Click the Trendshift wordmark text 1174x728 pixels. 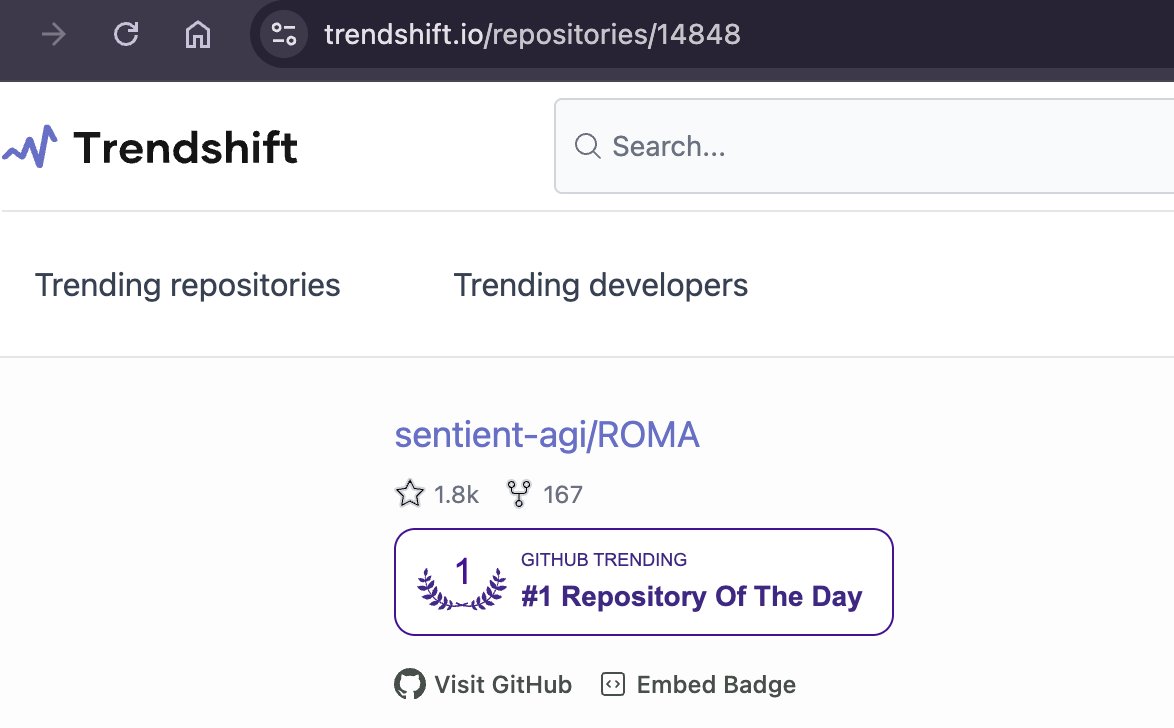click(x=186, y=148)
